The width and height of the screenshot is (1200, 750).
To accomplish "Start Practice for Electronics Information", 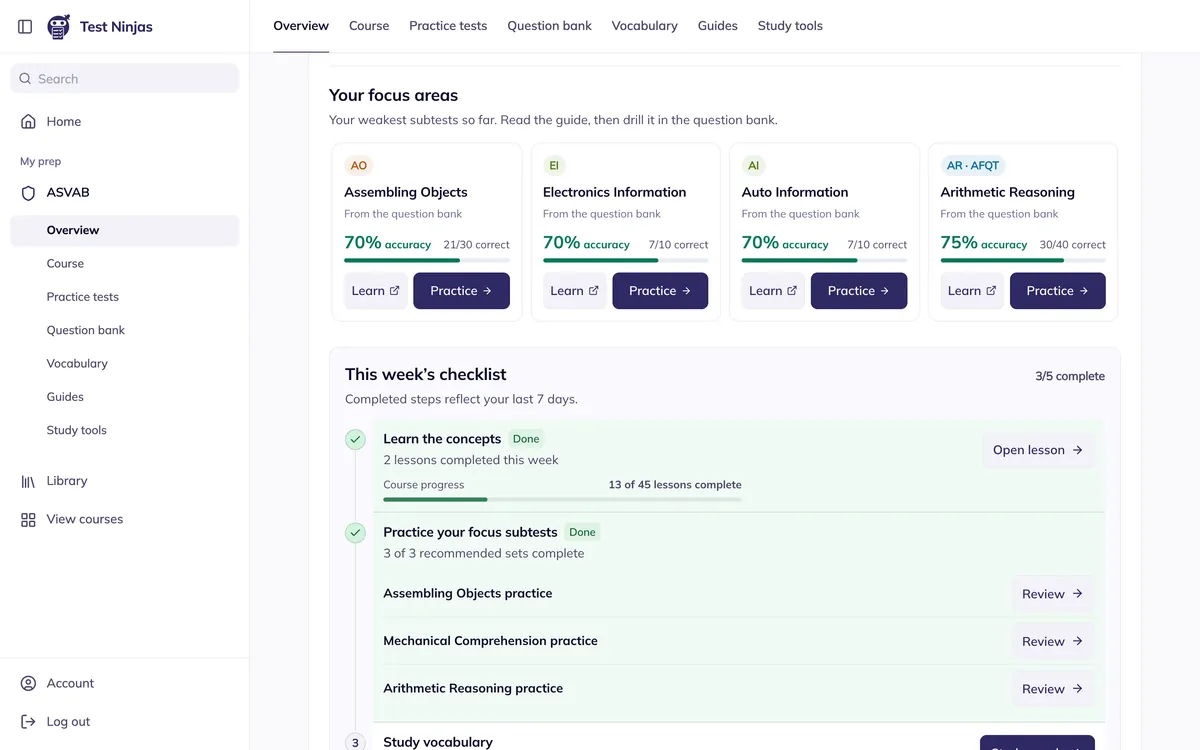I will pos(660,291).
